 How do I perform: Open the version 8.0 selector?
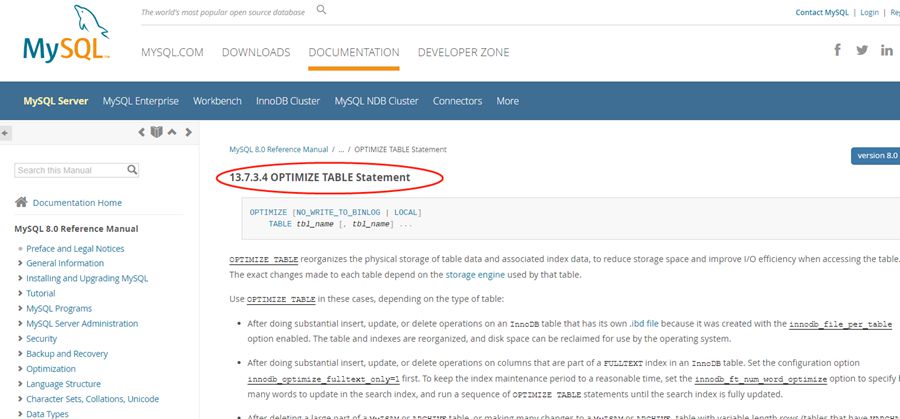[x=876, y=156]
